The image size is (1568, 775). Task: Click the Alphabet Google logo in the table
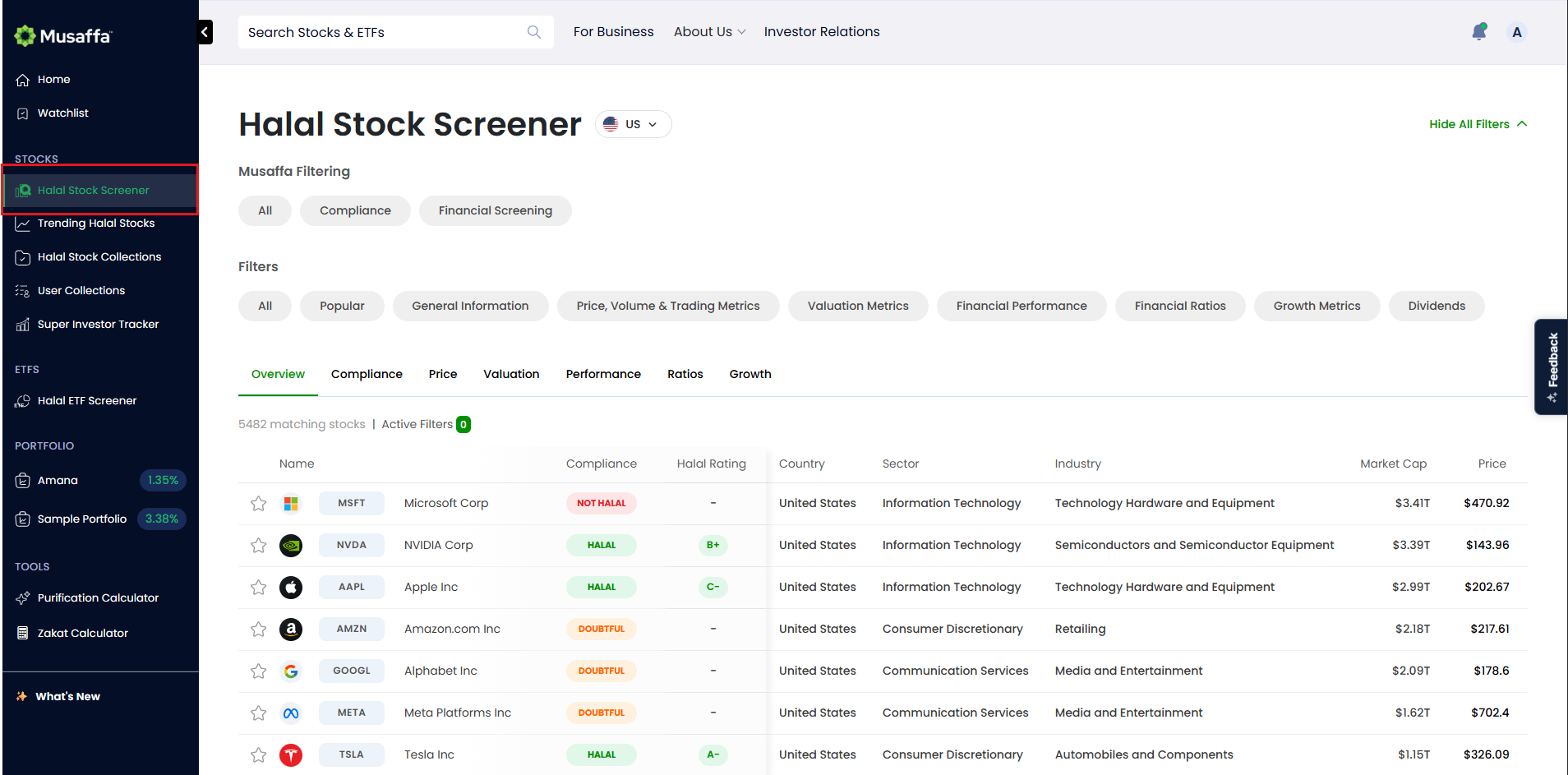point(291,671)
